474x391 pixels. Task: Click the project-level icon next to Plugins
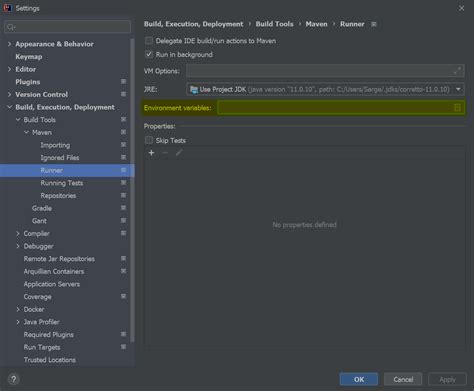[x=123, y=82]
